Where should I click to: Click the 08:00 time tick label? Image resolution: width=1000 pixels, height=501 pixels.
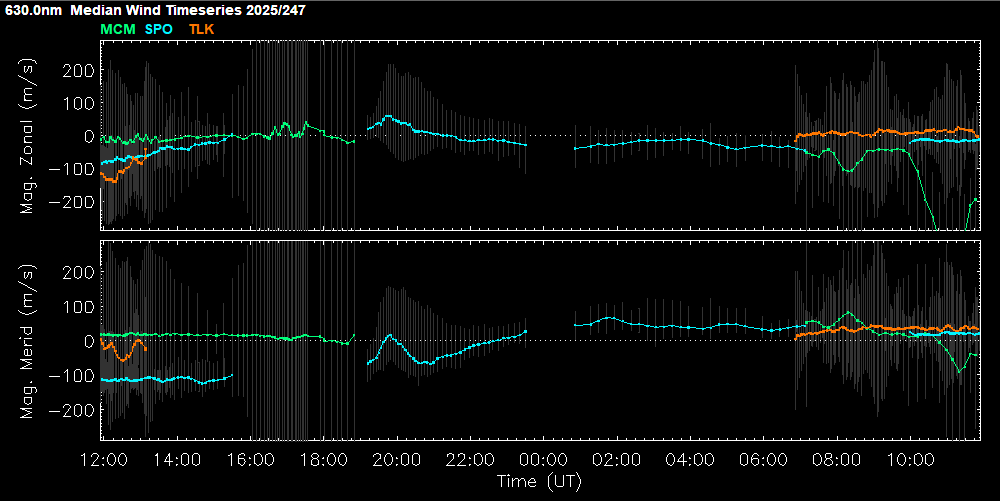click(837, 460)
